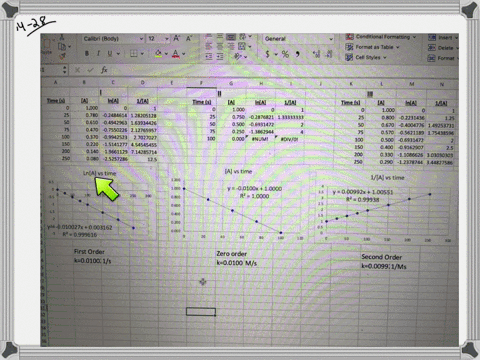480x360 pixels.
Task: Expand the Borders dropdown arrow
Action: click(142, 54)
